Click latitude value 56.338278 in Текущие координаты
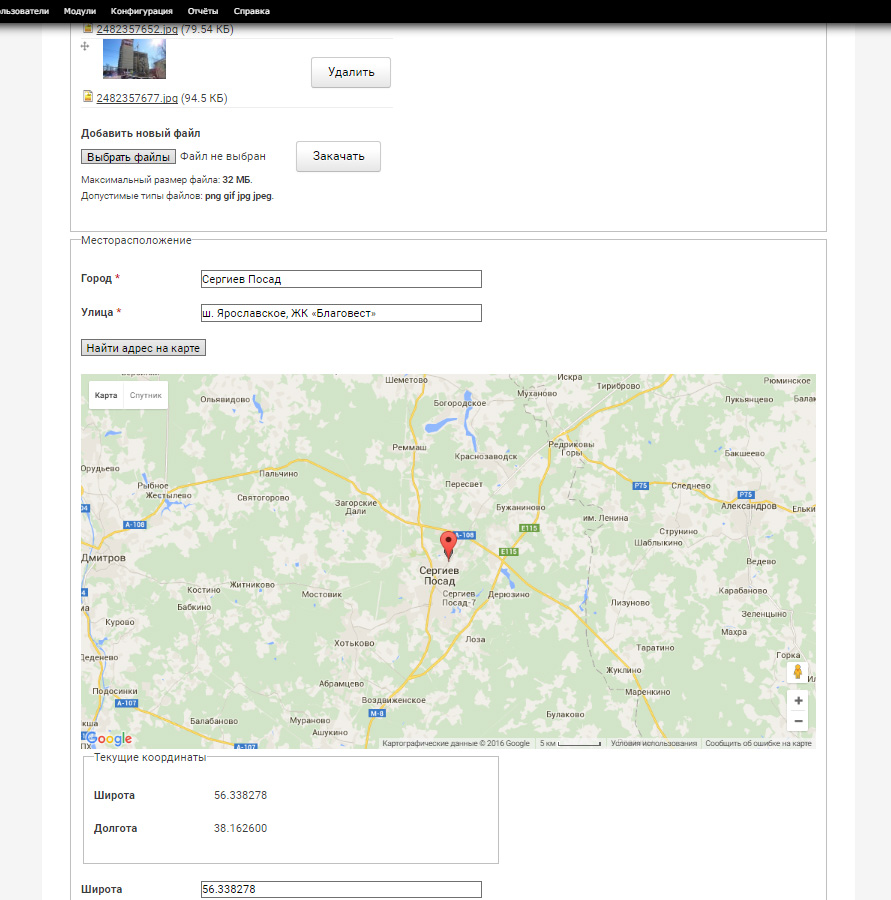The width and height of the screenshot is (891, 900). pyautogui.click(x=241, y=795)
